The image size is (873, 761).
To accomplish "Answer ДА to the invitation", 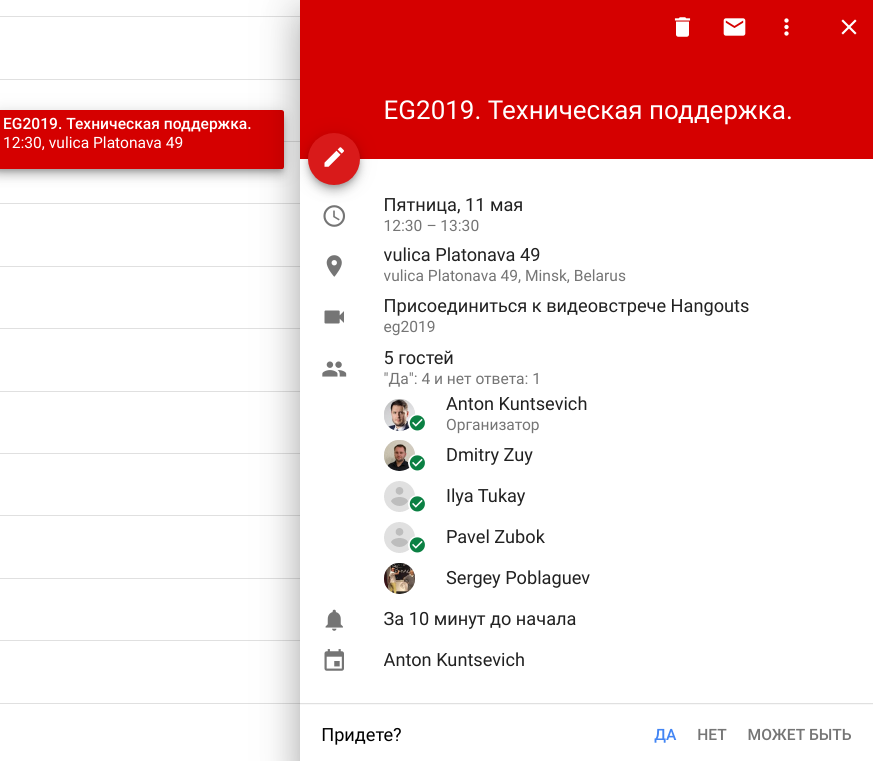I will (x=665, y=735).
